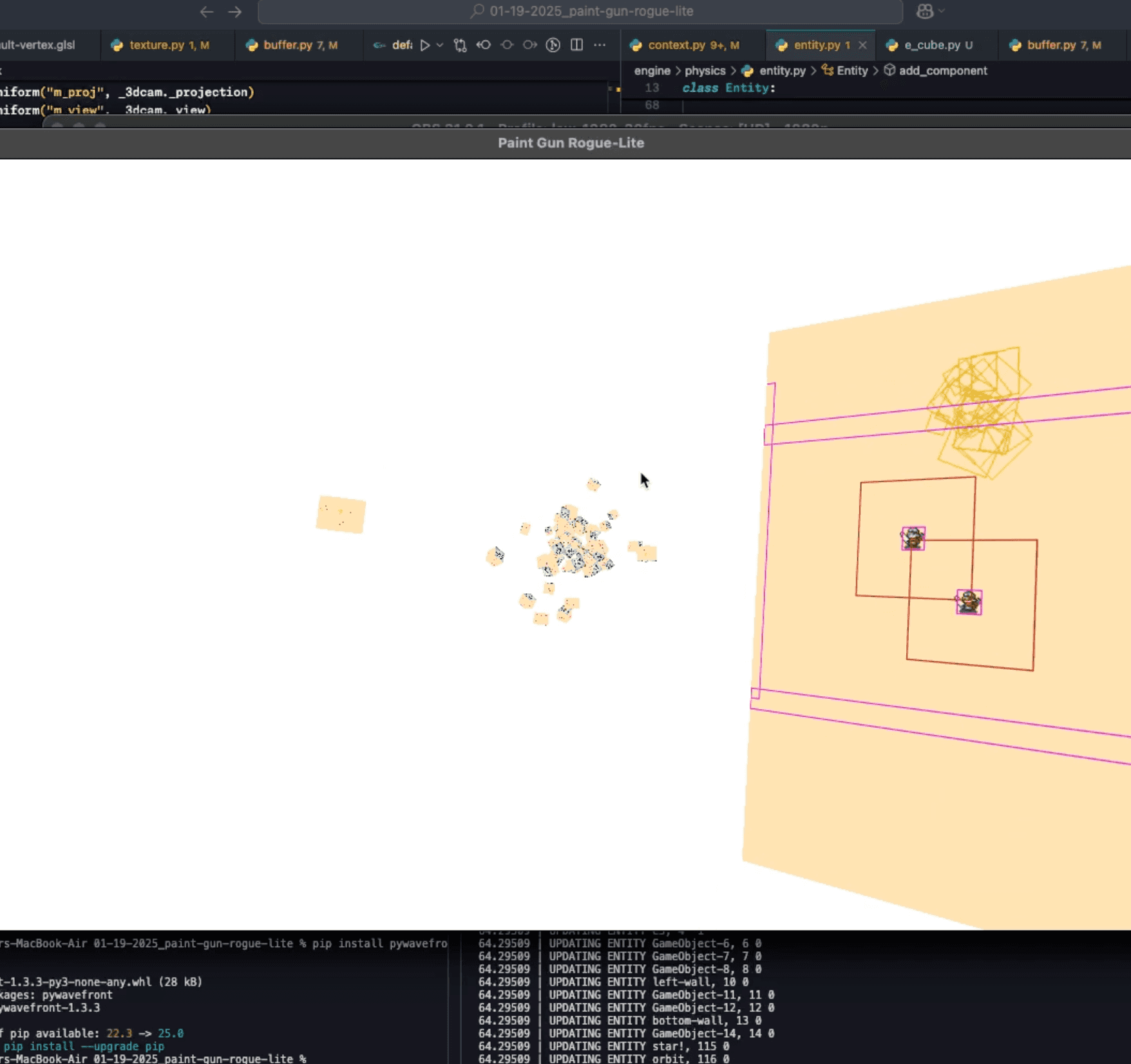Click the upper character sprite
1131x1064 pixels.
913,538
